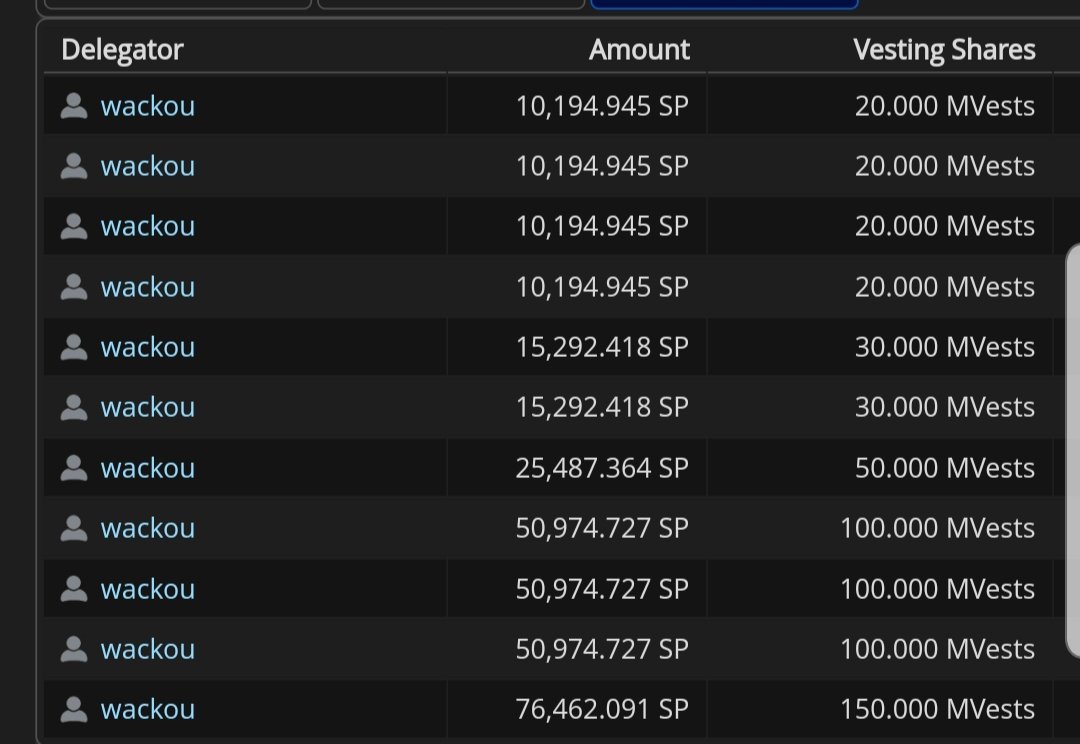Sort by the Amount column header
Viewport: 1080px width, 744px height.
639,50
